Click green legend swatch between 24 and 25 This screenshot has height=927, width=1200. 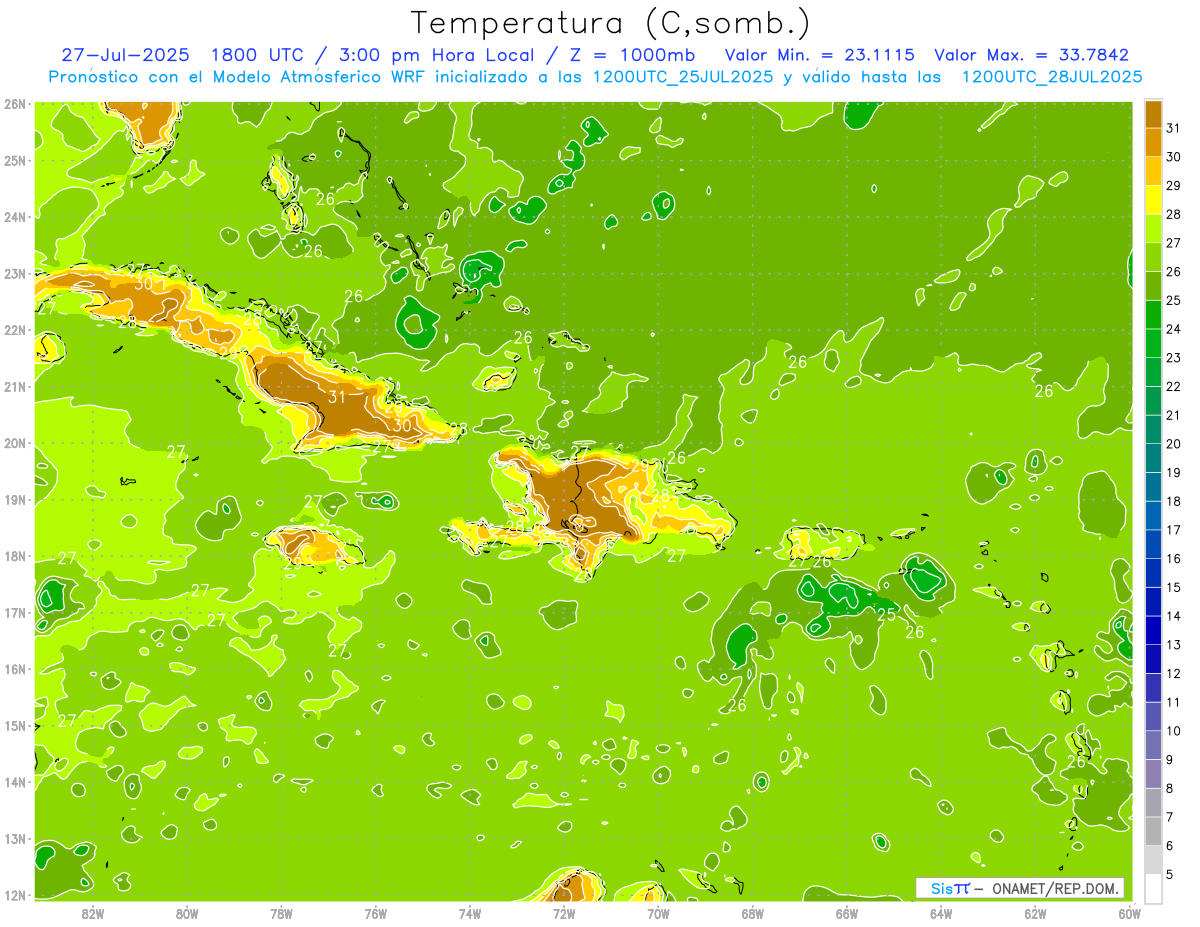pos(1153,314)
